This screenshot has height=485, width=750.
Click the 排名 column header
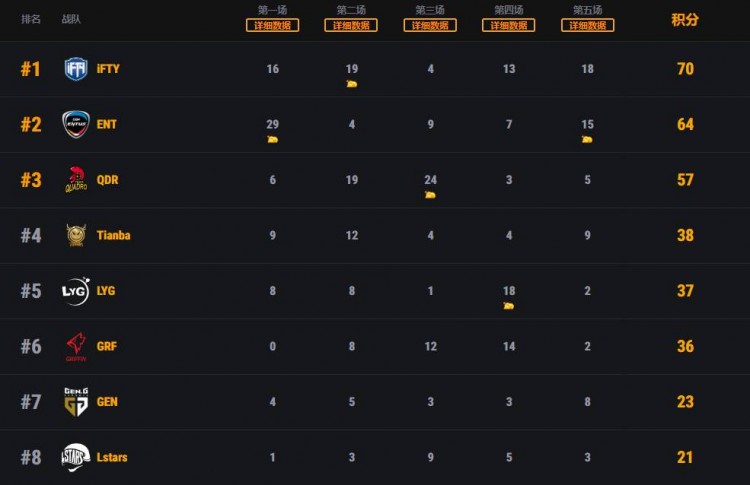pos(31,19)
